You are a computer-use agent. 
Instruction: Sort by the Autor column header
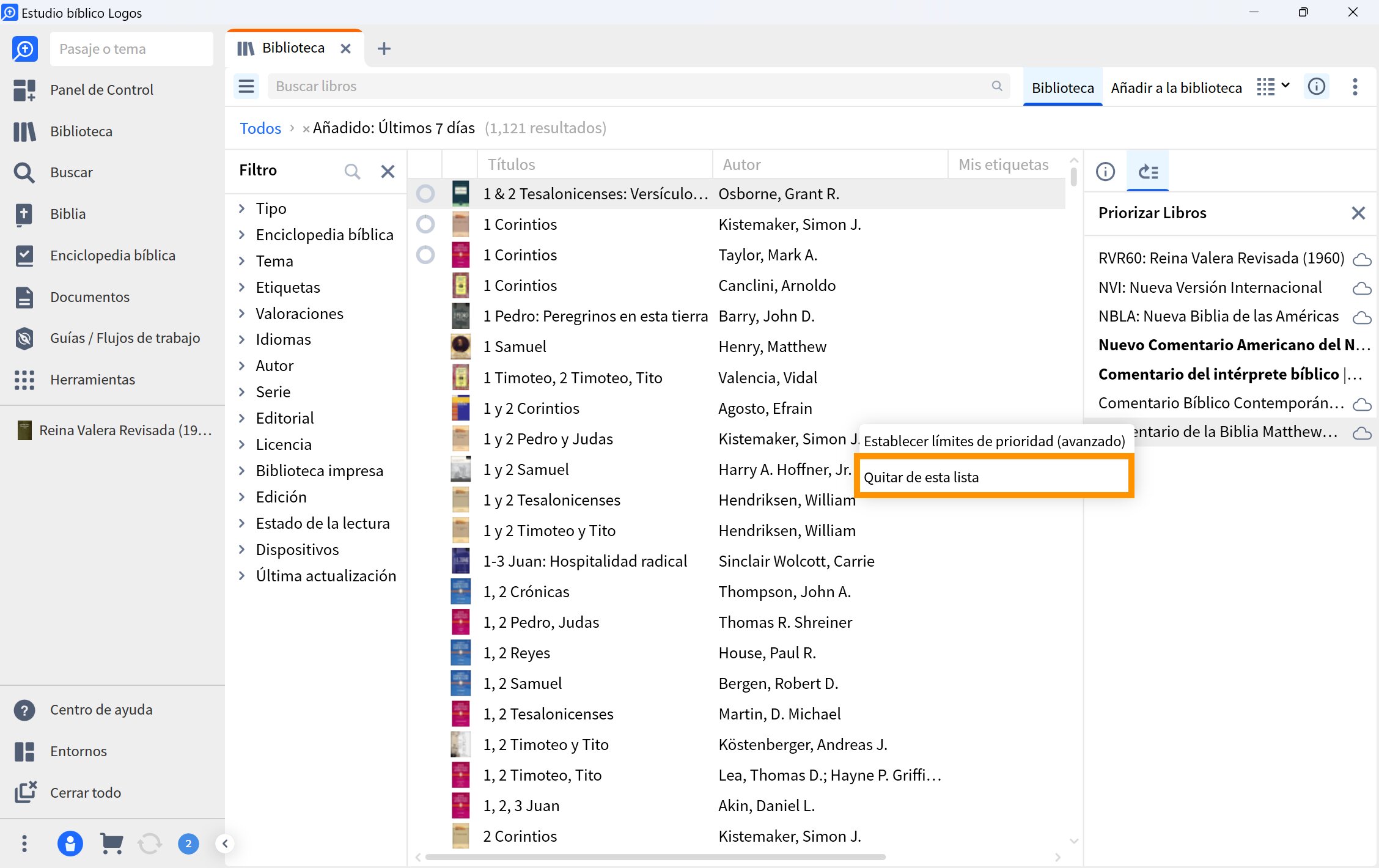(830, 164)
